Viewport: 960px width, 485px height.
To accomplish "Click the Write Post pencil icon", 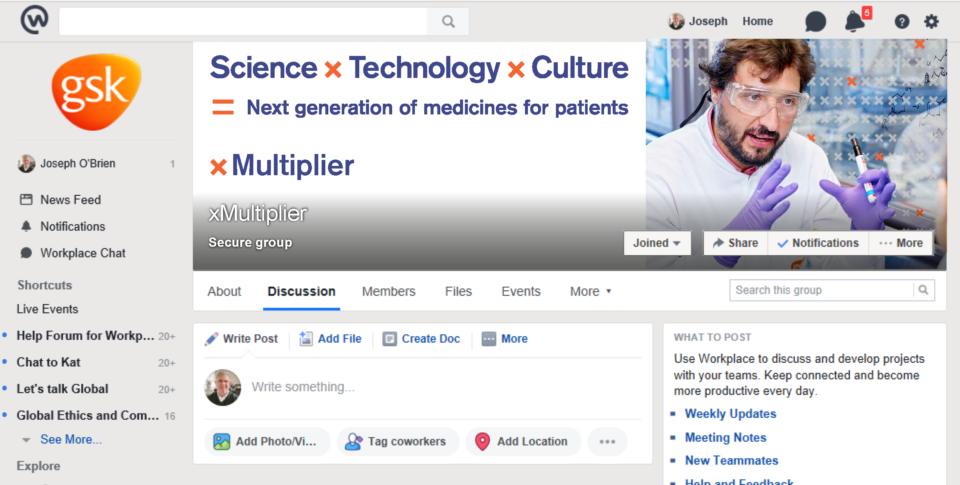I will pos(212,339).
